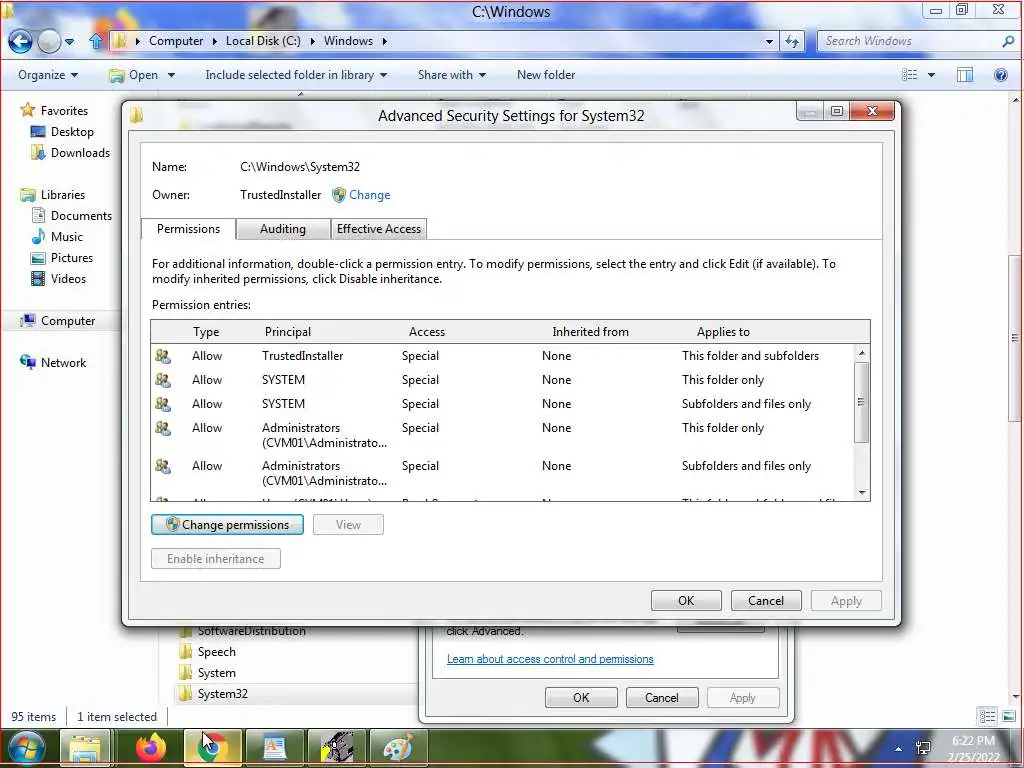Image resolution: width=1024 pixels, height=768 pixels.
Task: Click Cancel in the background Properties dialog
Action: (662, 697)
